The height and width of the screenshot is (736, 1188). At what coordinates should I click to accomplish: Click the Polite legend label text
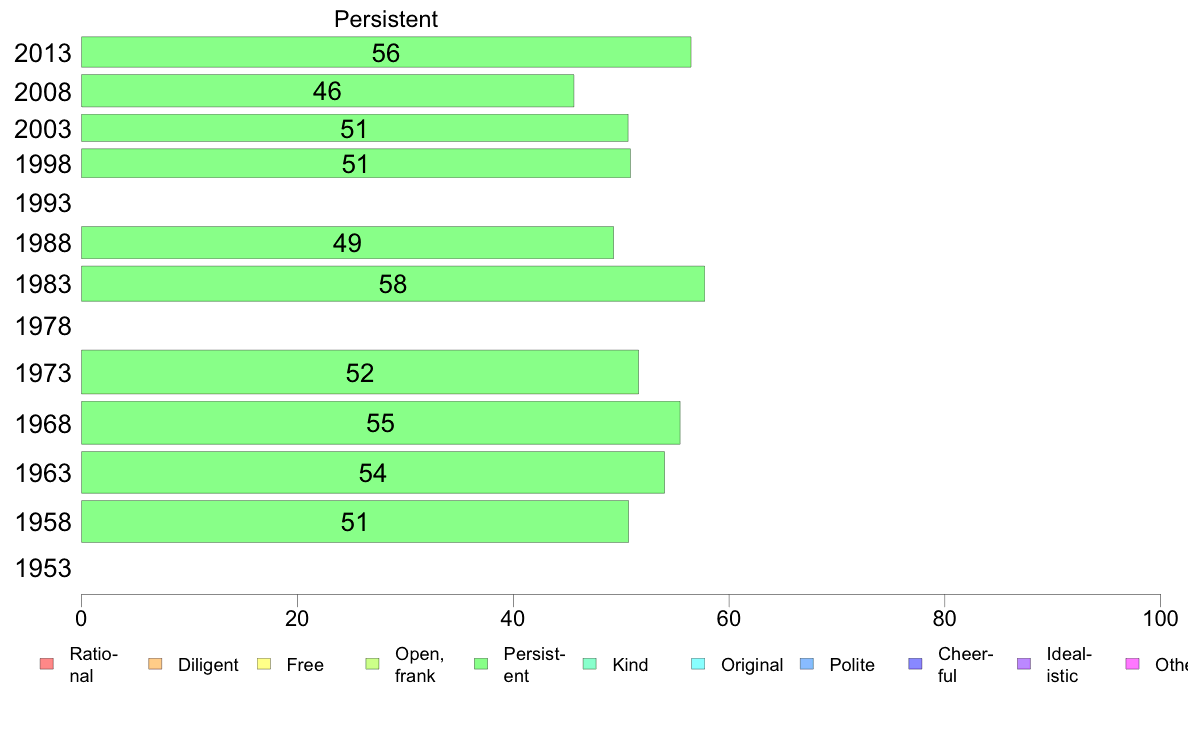(x=852, y=665)
